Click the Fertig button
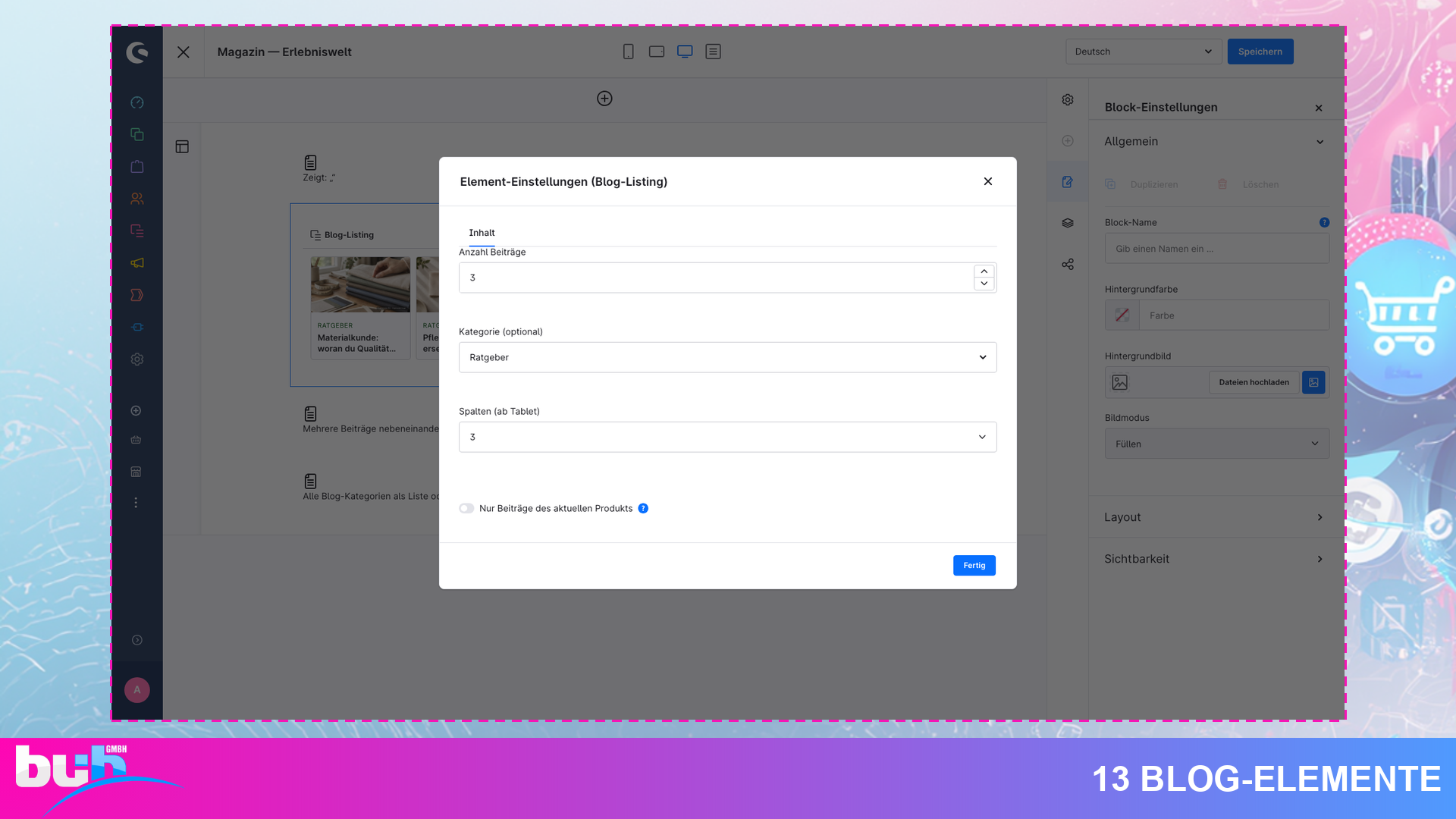The image size is (1456, 819). pos(974,566)
